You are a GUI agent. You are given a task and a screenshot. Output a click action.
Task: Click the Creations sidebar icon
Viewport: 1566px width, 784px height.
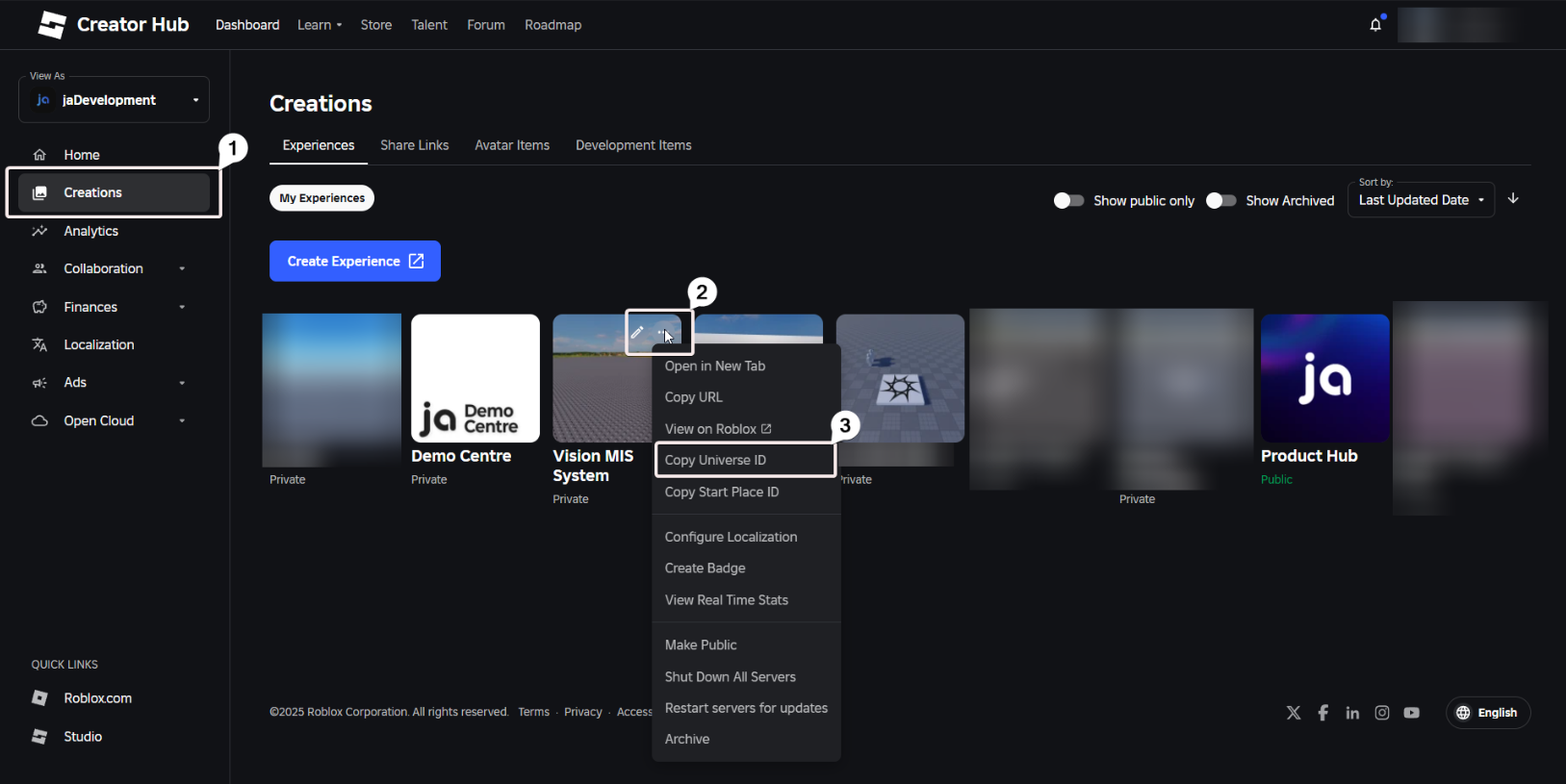pyautogui.click(x=39, y=192)
